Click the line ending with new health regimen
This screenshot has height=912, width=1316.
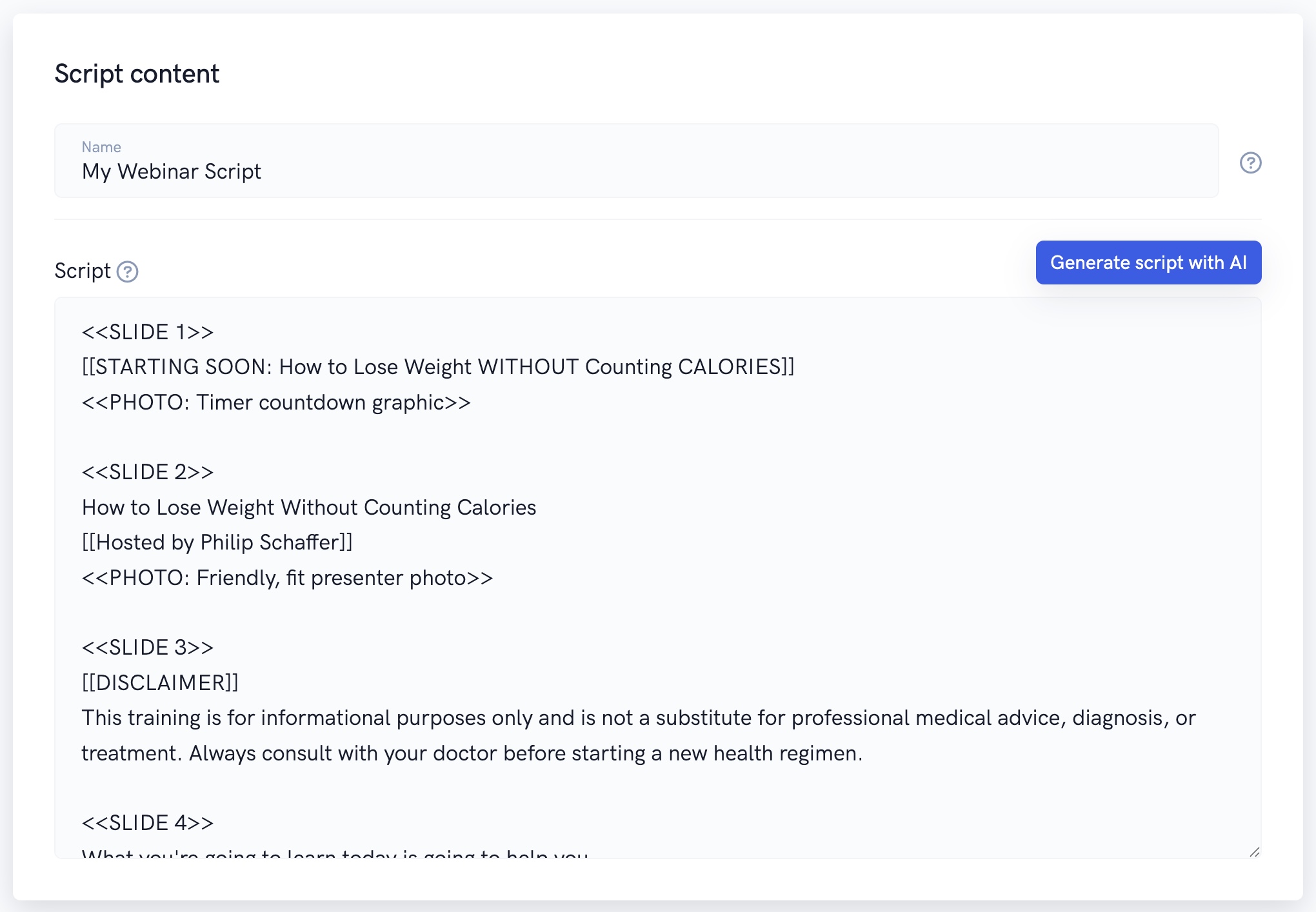coord(472,753)
